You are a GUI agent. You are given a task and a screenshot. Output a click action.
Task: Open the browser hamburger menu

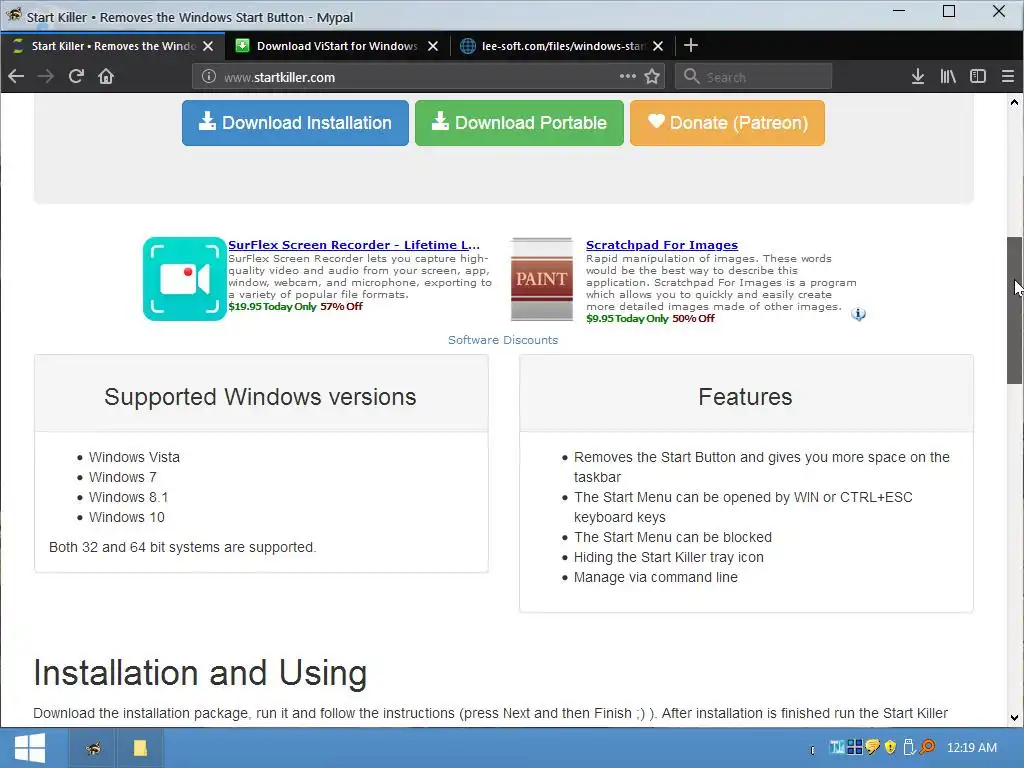[1008, 76]
